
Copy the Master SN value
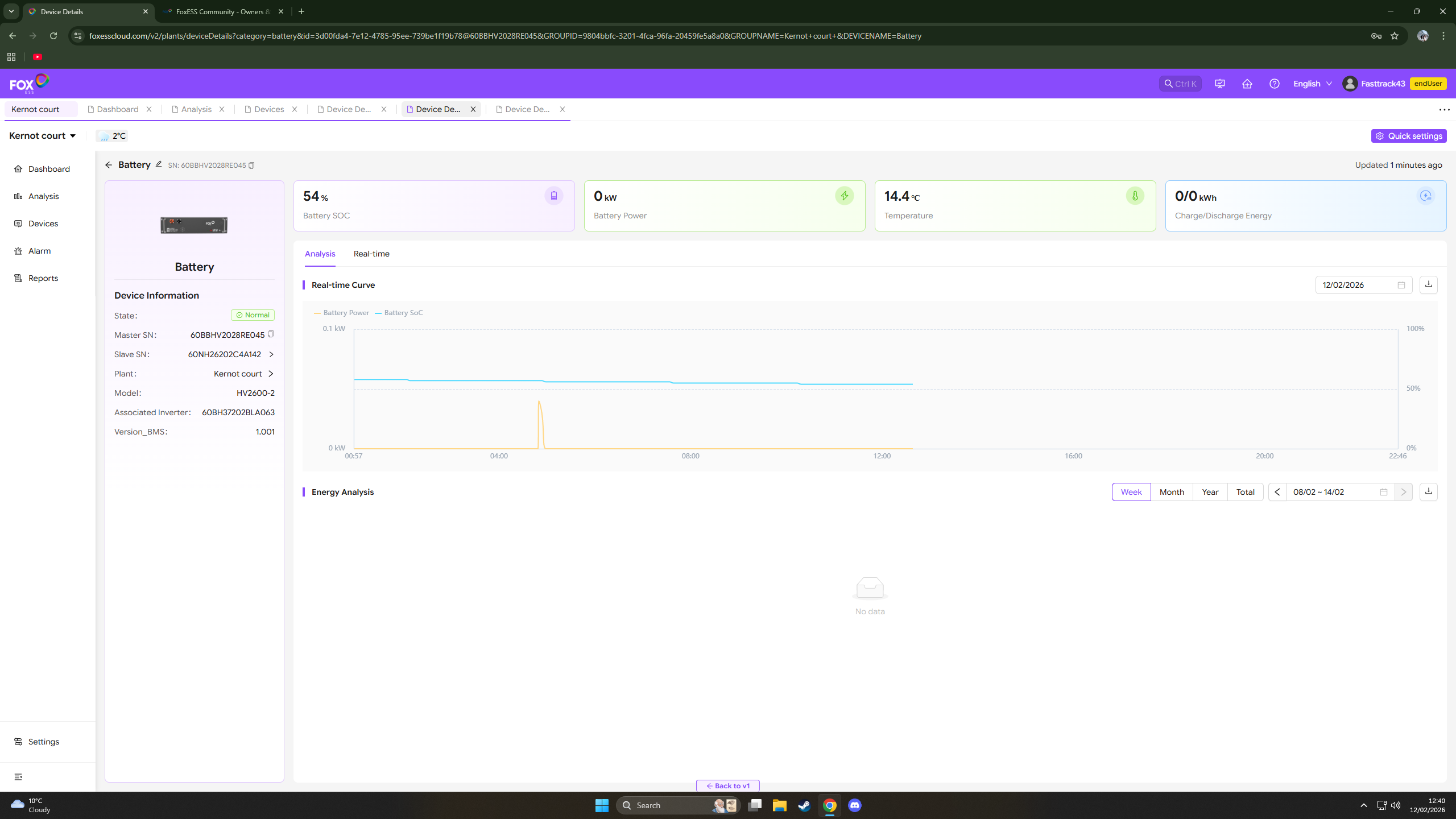(271, 334)
